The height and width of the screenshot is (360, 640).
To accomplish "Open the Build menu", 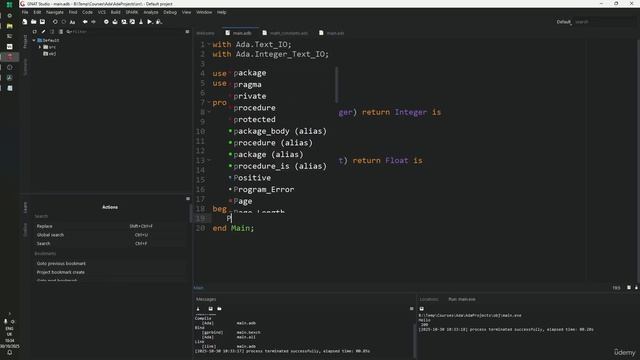I will coord(116,12).
